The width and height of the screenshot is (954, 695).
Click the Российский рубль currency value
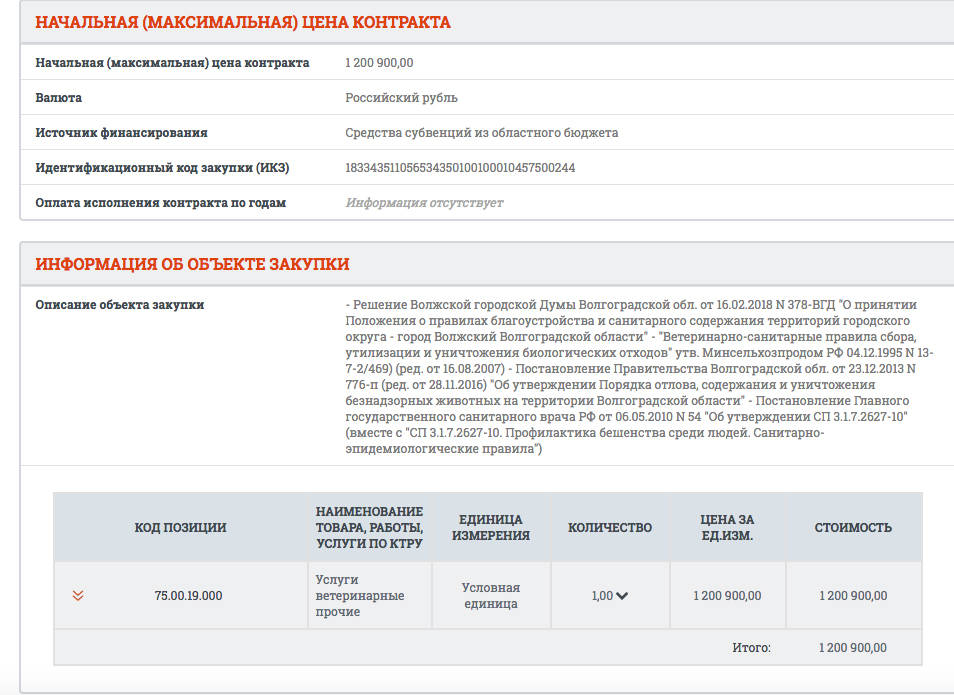coord(402,97)
